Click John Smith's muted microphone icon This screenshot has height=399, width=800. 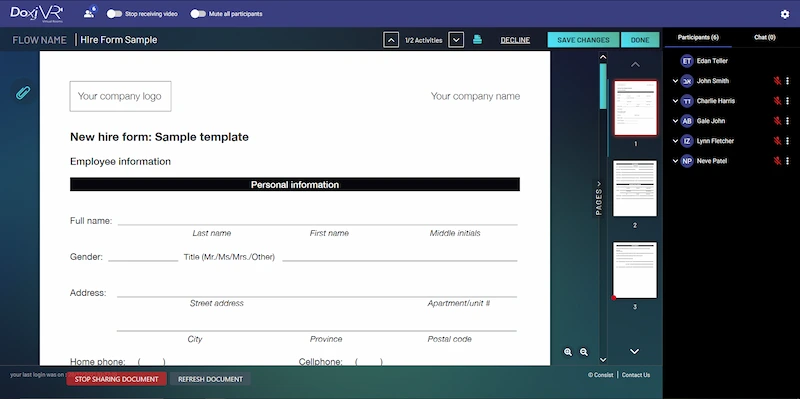click(x=777, y=81)
